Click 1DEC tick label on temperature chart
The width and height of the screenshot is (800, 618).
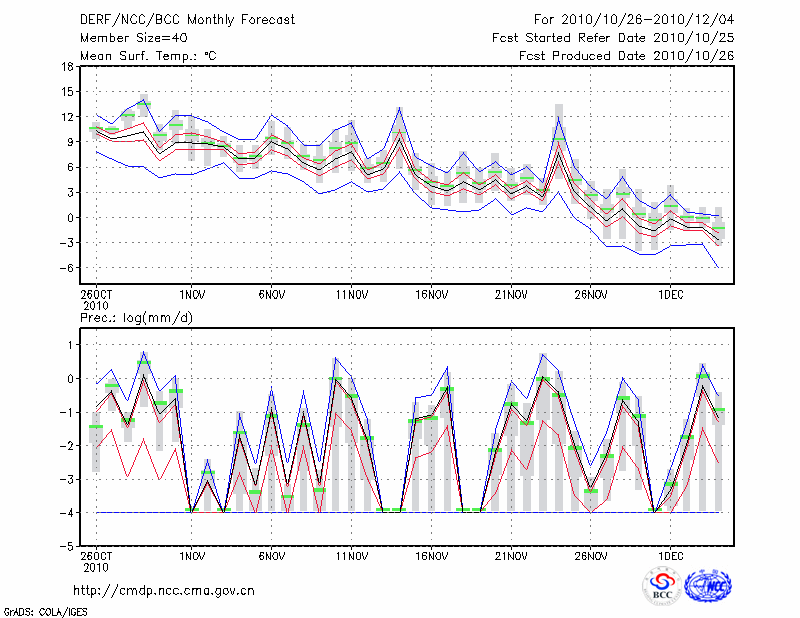670,296
